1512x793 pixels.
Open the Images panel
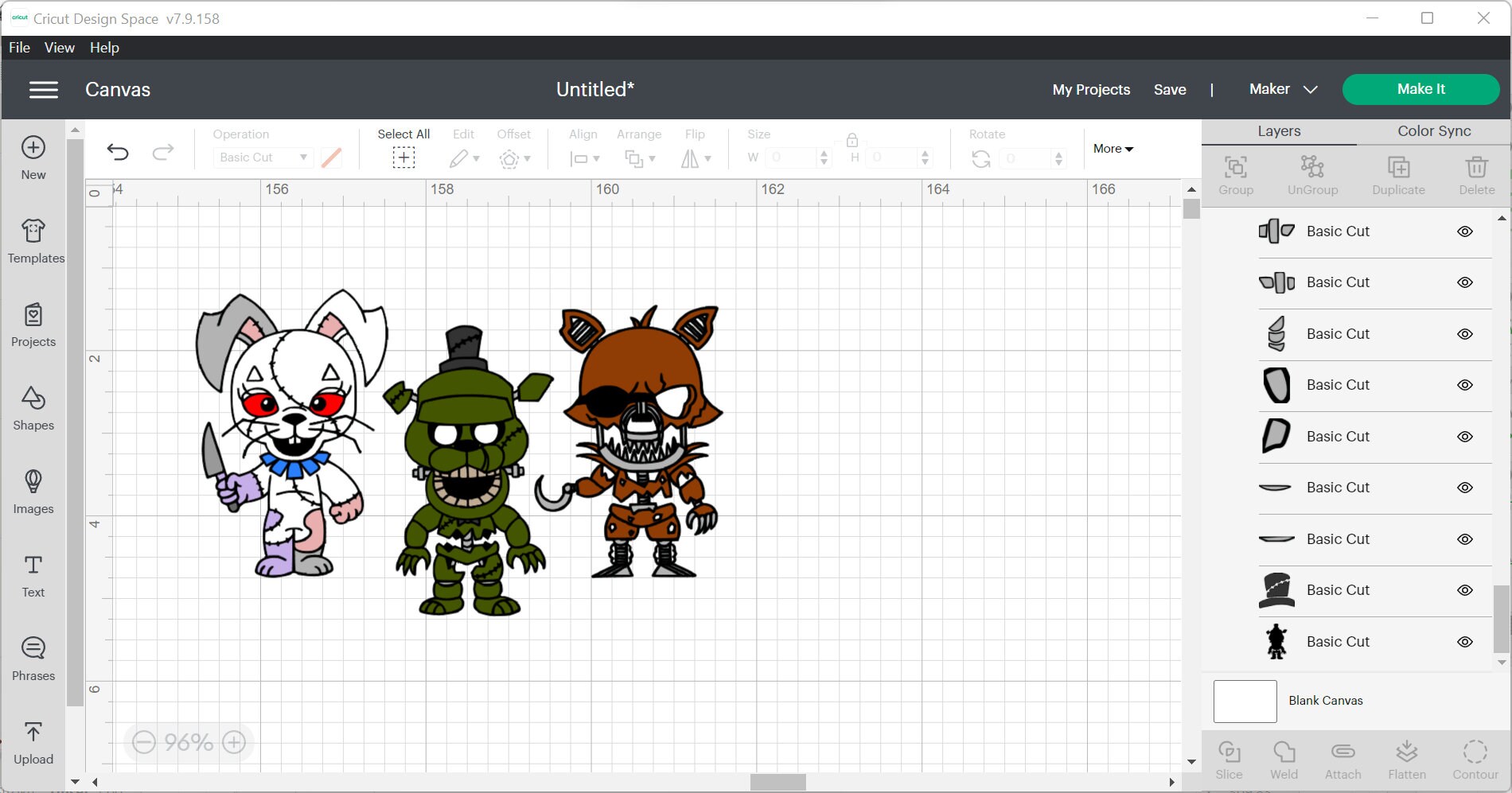[33, 492]
